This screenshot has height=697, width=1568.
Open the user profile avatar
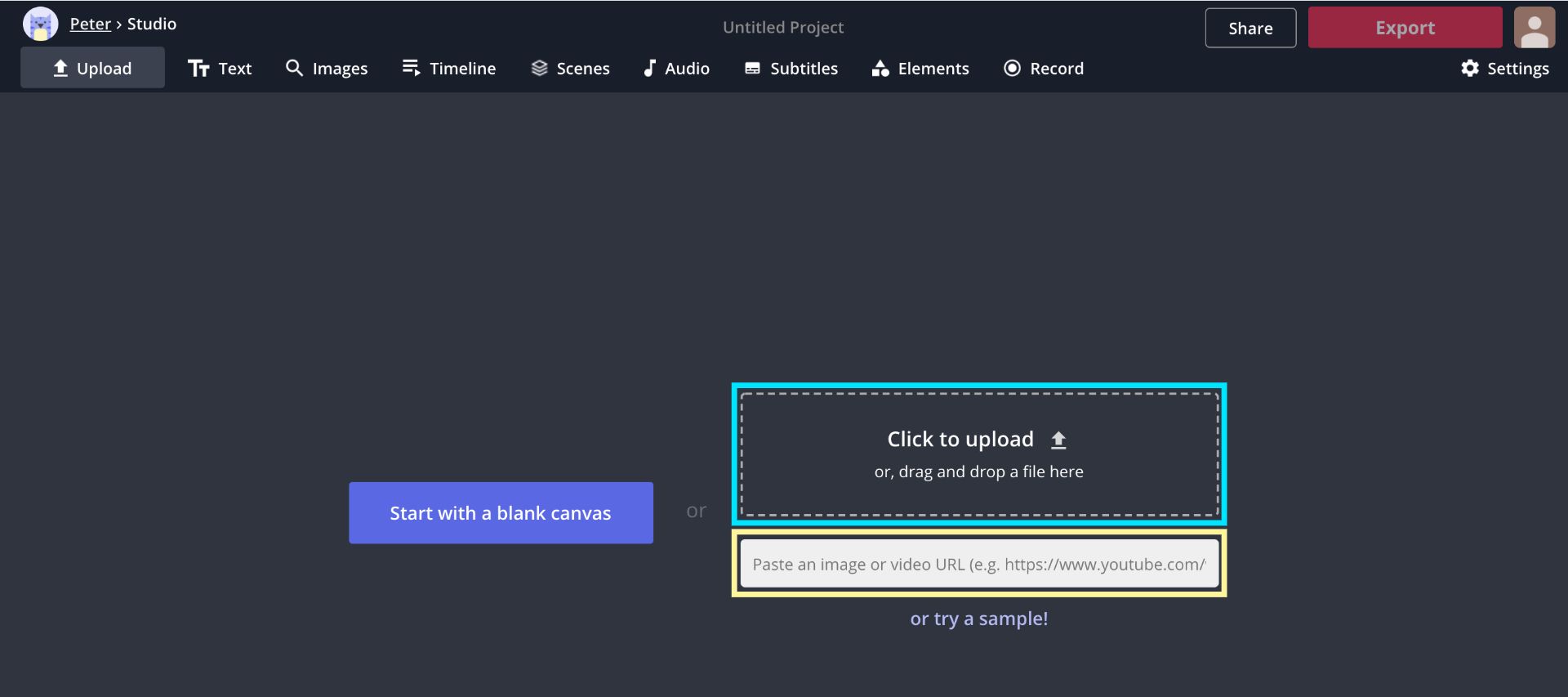coord(1535,28)
